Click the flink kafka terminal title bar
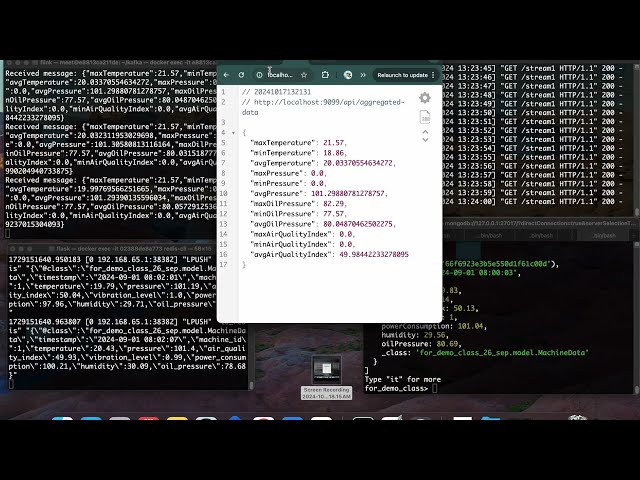This screenshot has height=480, width=640. click(x=110, y=62)
